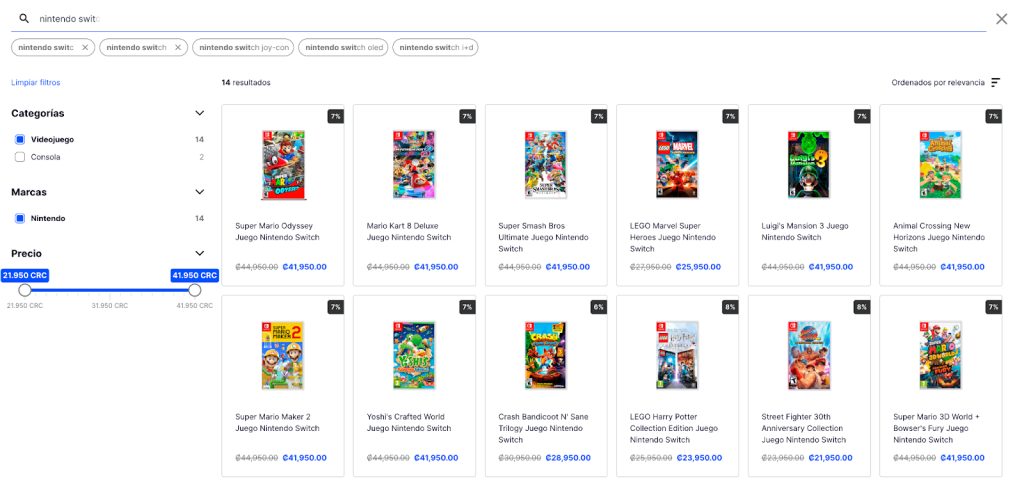1024x495 pixels.
Task: Collapse the Marcas filter section
Action: (x=199, y=192)
